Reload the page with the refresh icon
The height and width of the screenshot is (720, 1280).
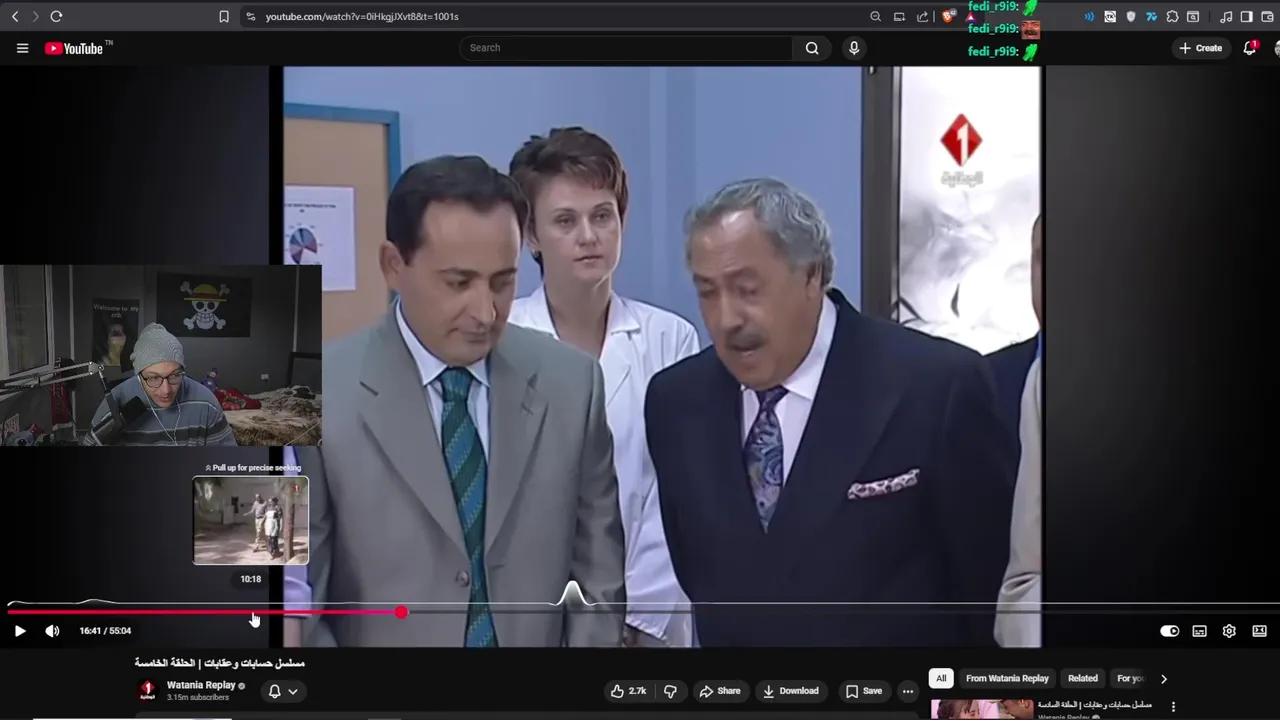[x=56, y=16]
